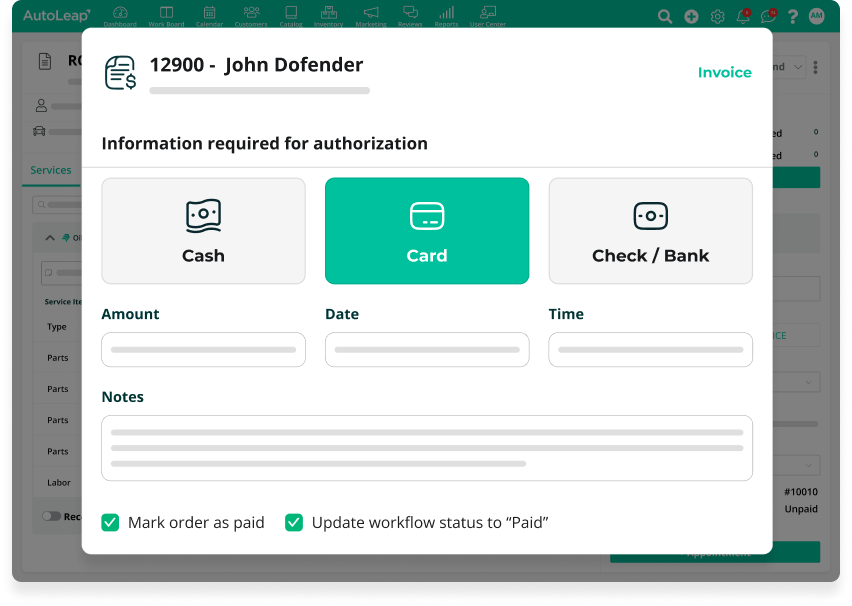Click the Invoice link in dialog header
This screenshot has height=606, width=852.
pos(724,72)
